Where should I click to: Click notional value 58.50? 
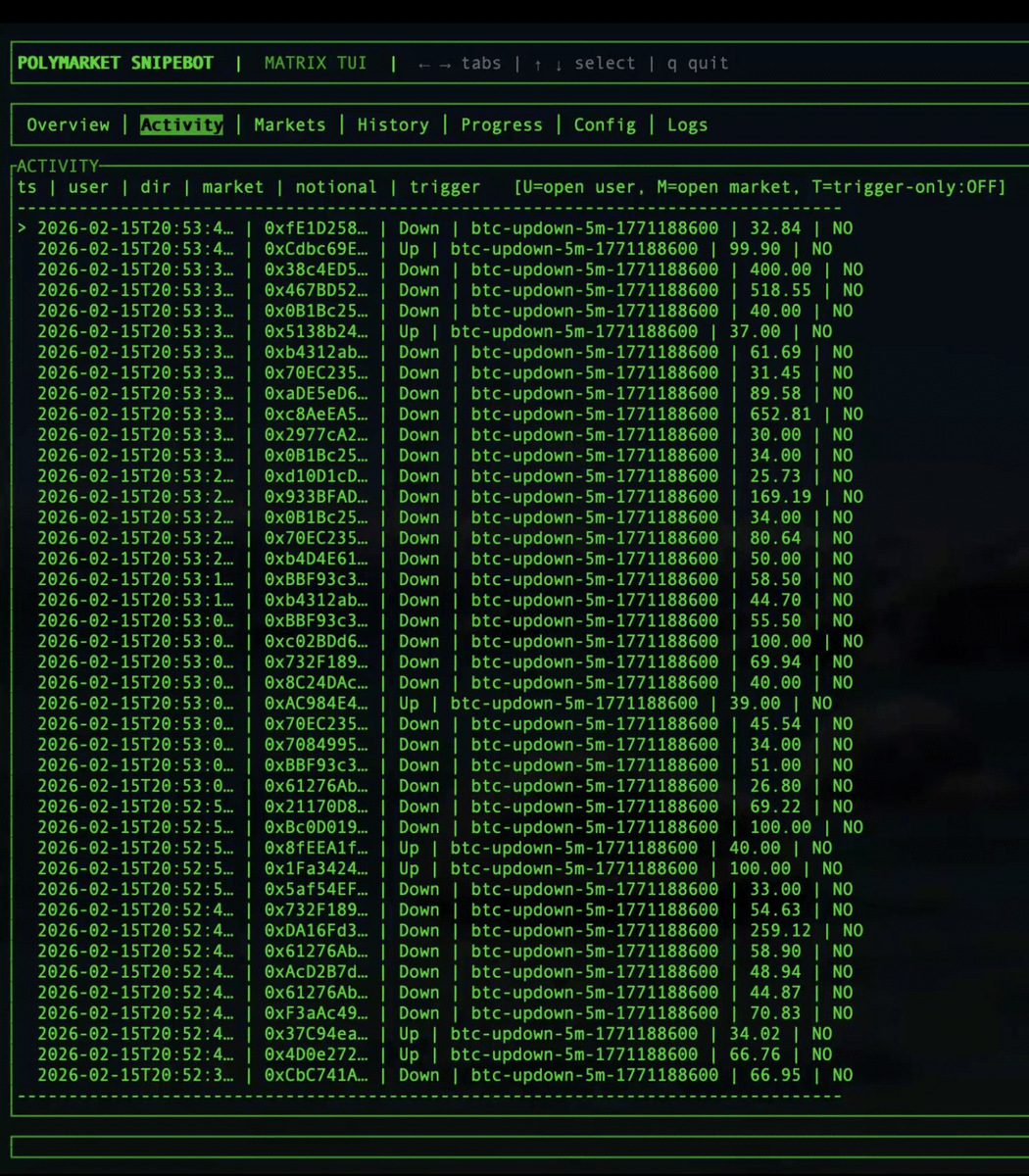click(775, 579)
